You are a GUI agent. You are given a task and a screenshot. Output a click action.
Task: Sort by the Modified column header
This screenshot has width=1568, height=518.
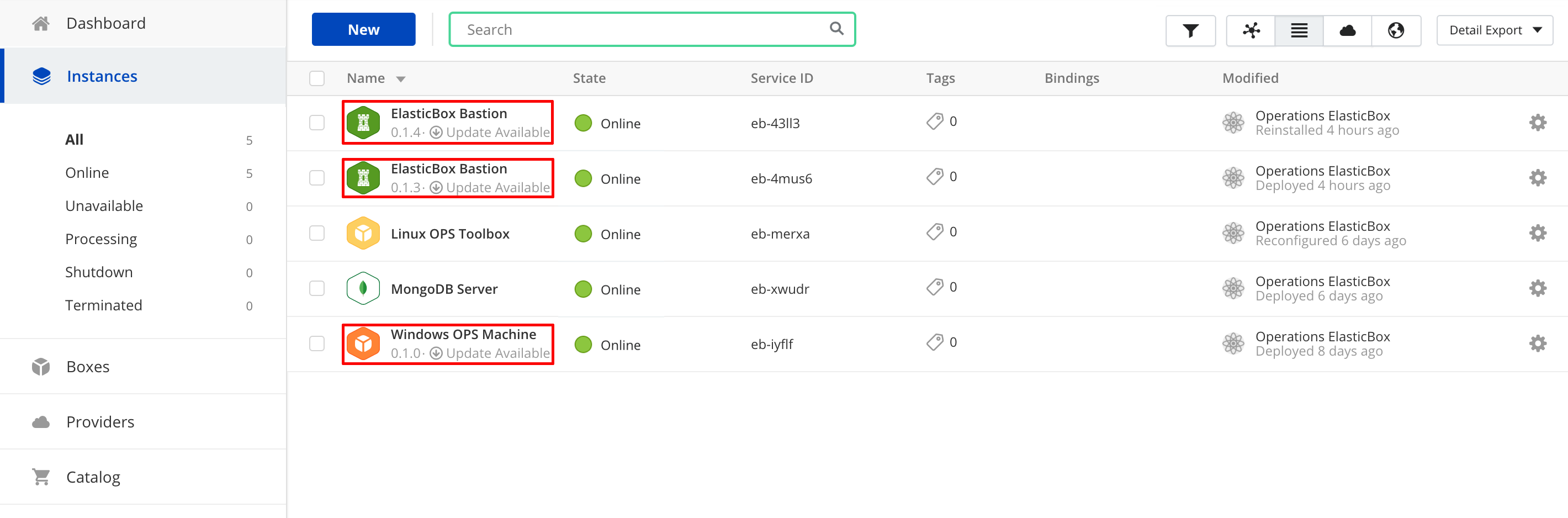(x=1251, y=78)
